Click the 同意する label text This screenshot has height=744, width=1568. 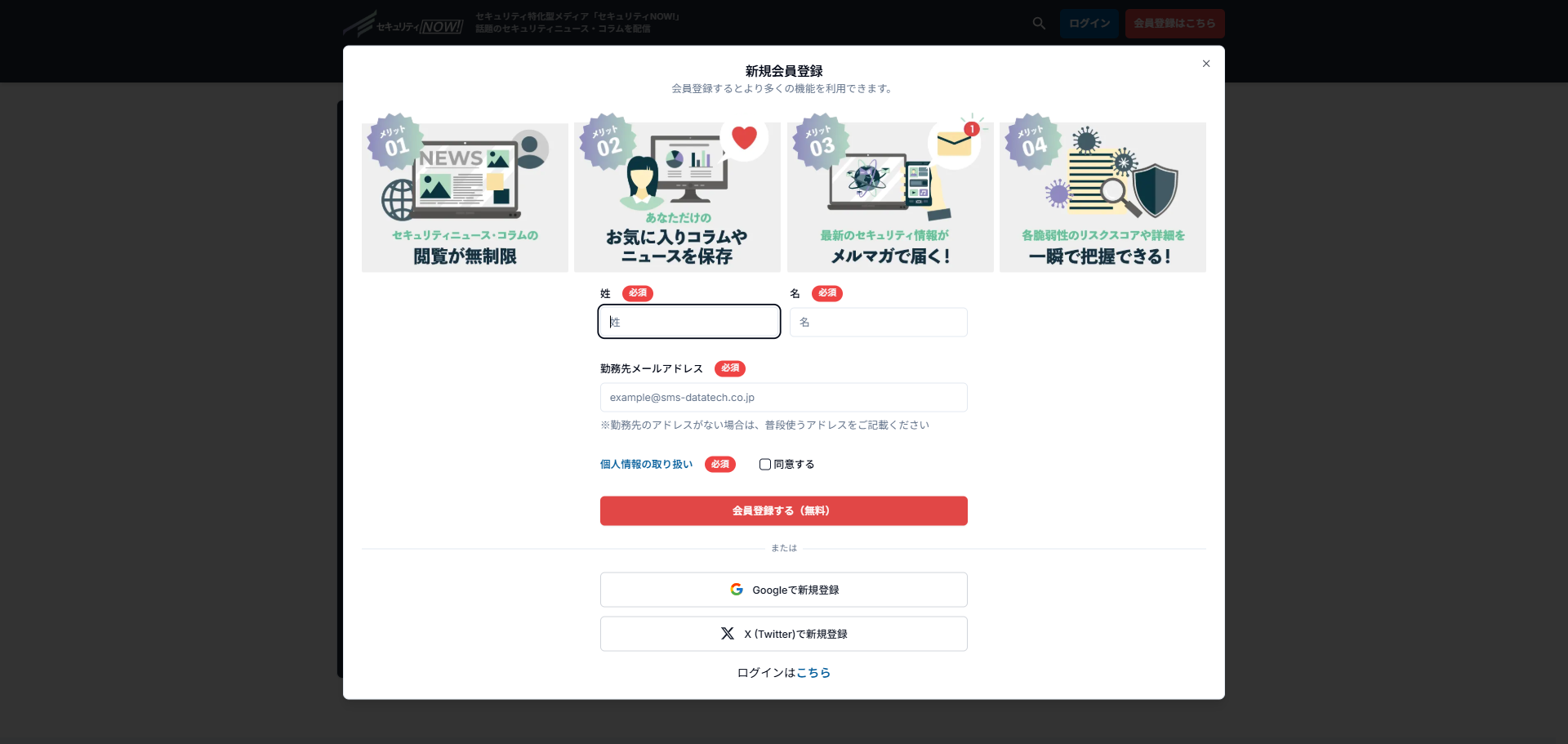click(x=794, y=465)
